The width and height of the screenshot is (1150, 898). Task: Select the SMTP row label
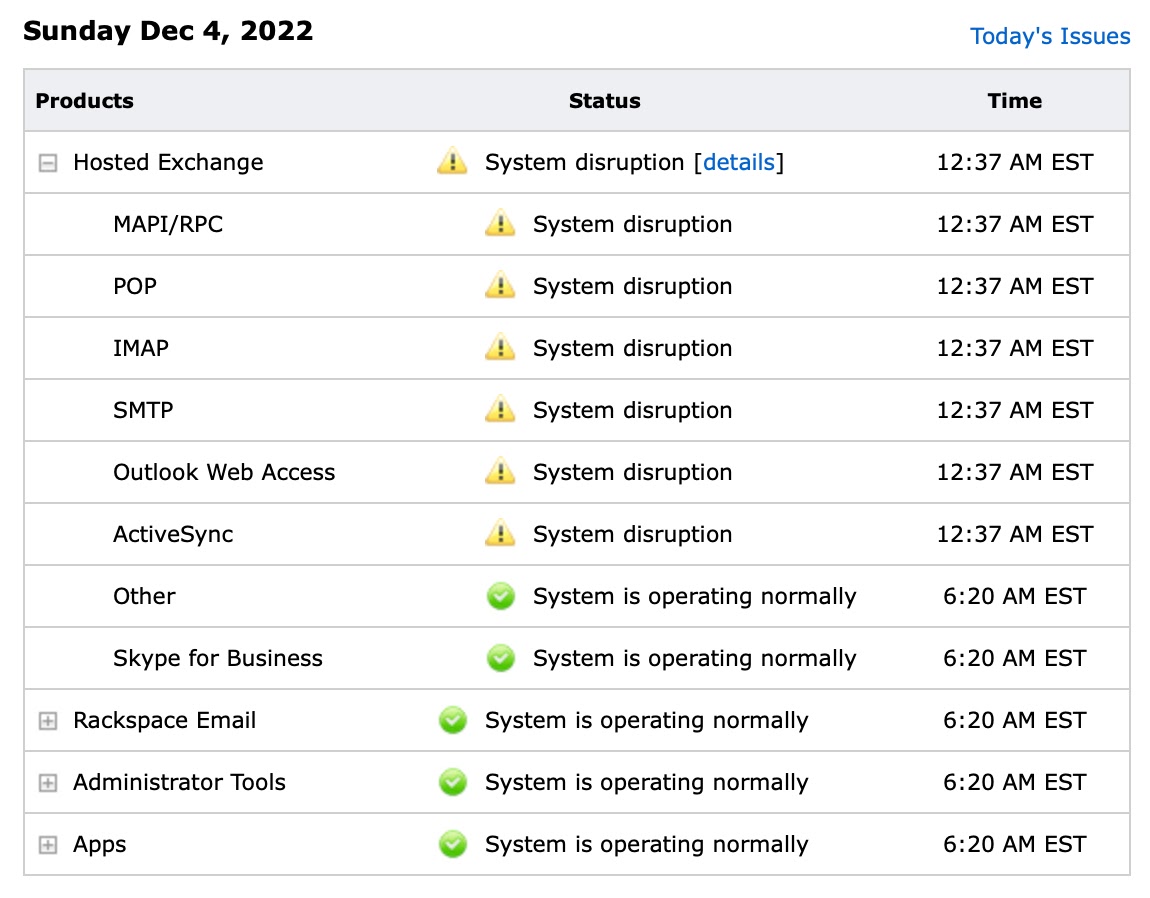[x=143, y=410]
